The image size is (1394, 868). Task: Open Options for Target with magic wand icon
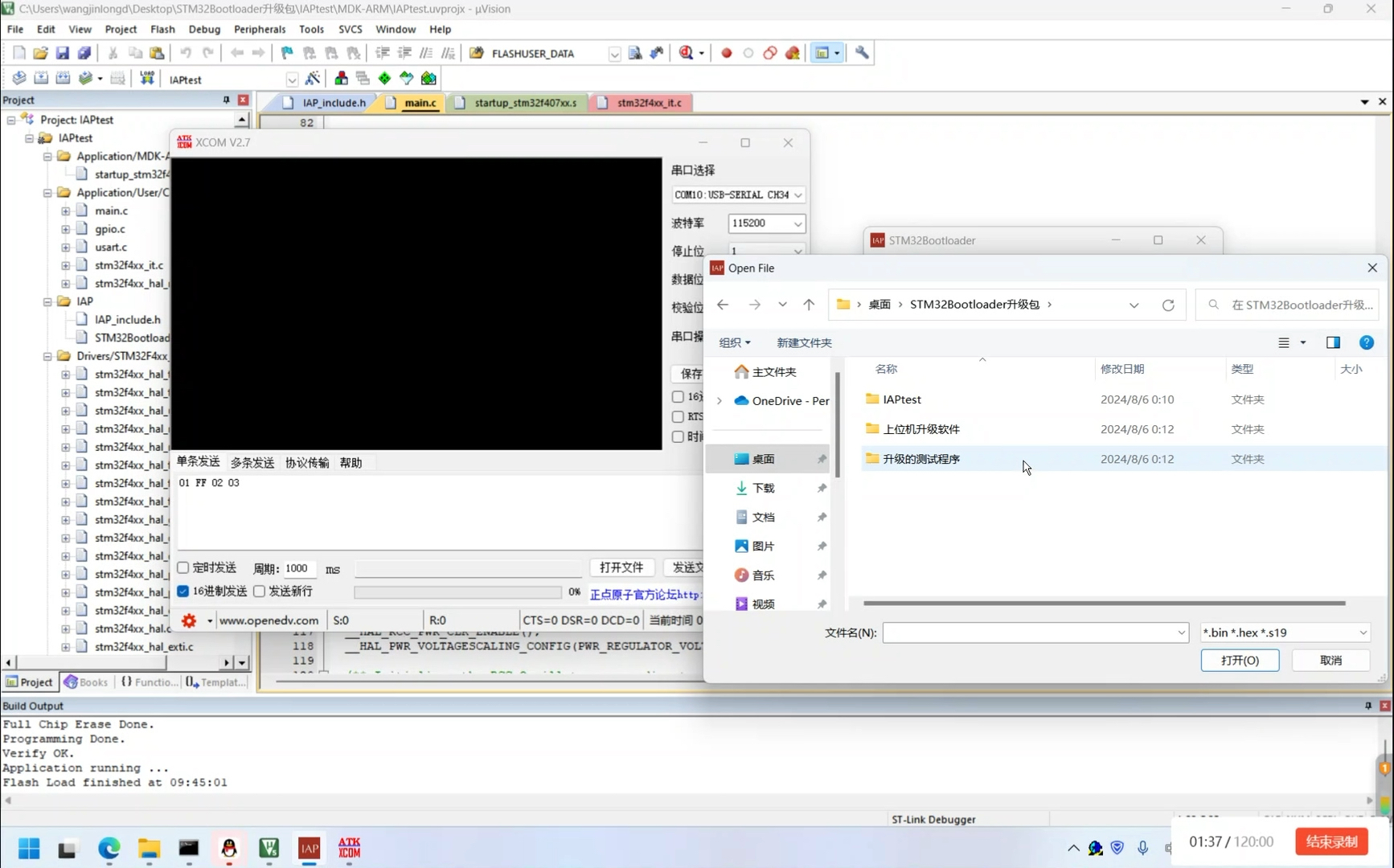click(314, 78)
